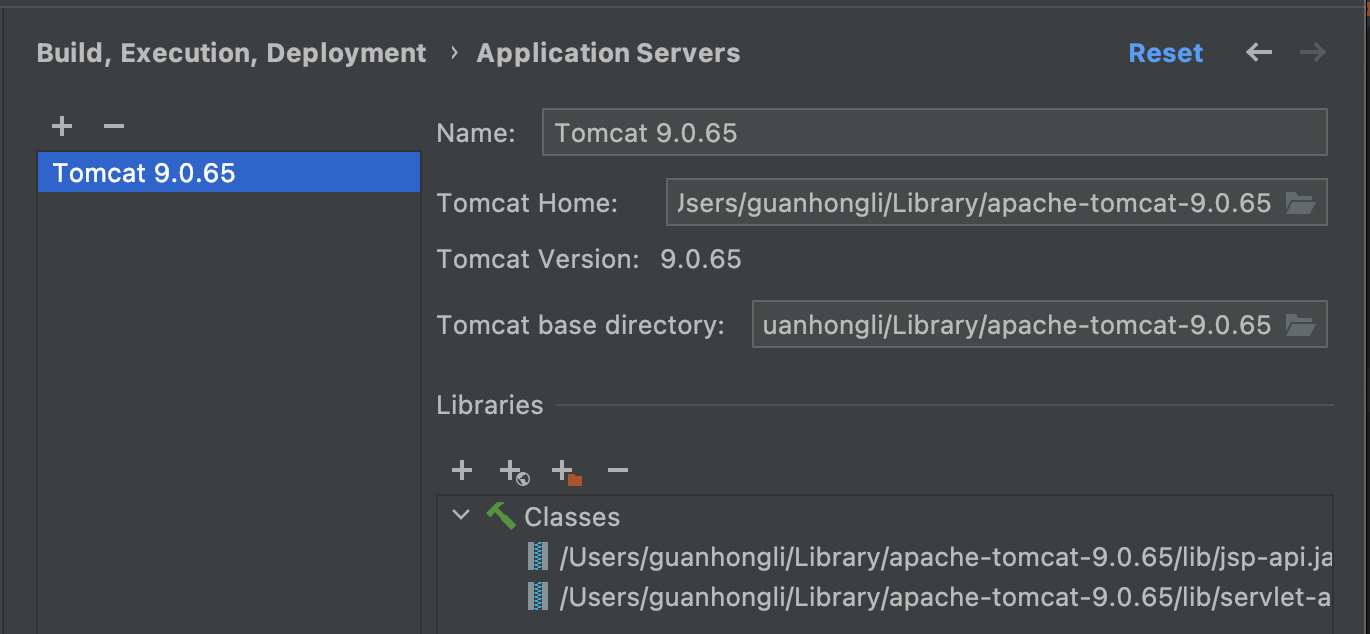
Task: Add library with plain plus icon
Action: tap(461, 470)
